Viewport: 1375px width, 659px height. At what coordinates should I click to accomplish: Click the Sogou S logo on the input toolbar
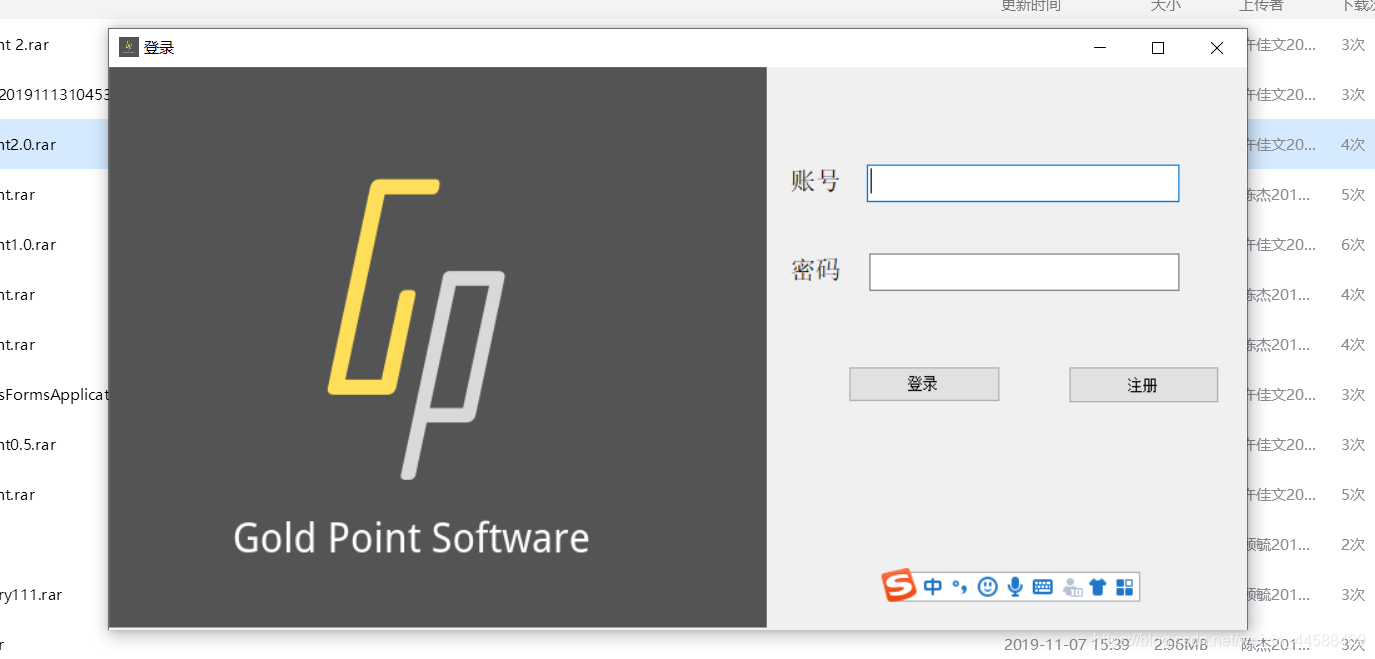(x=899, y=586)
